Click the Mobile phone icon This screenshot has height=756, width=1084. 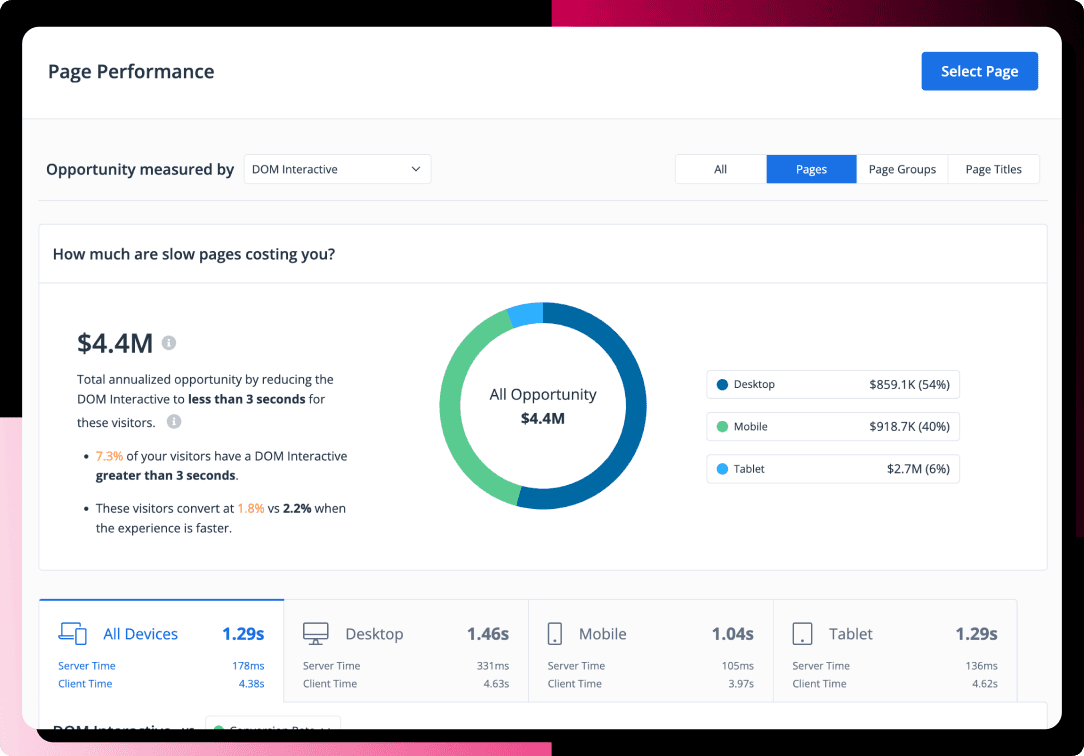point(555,633)
